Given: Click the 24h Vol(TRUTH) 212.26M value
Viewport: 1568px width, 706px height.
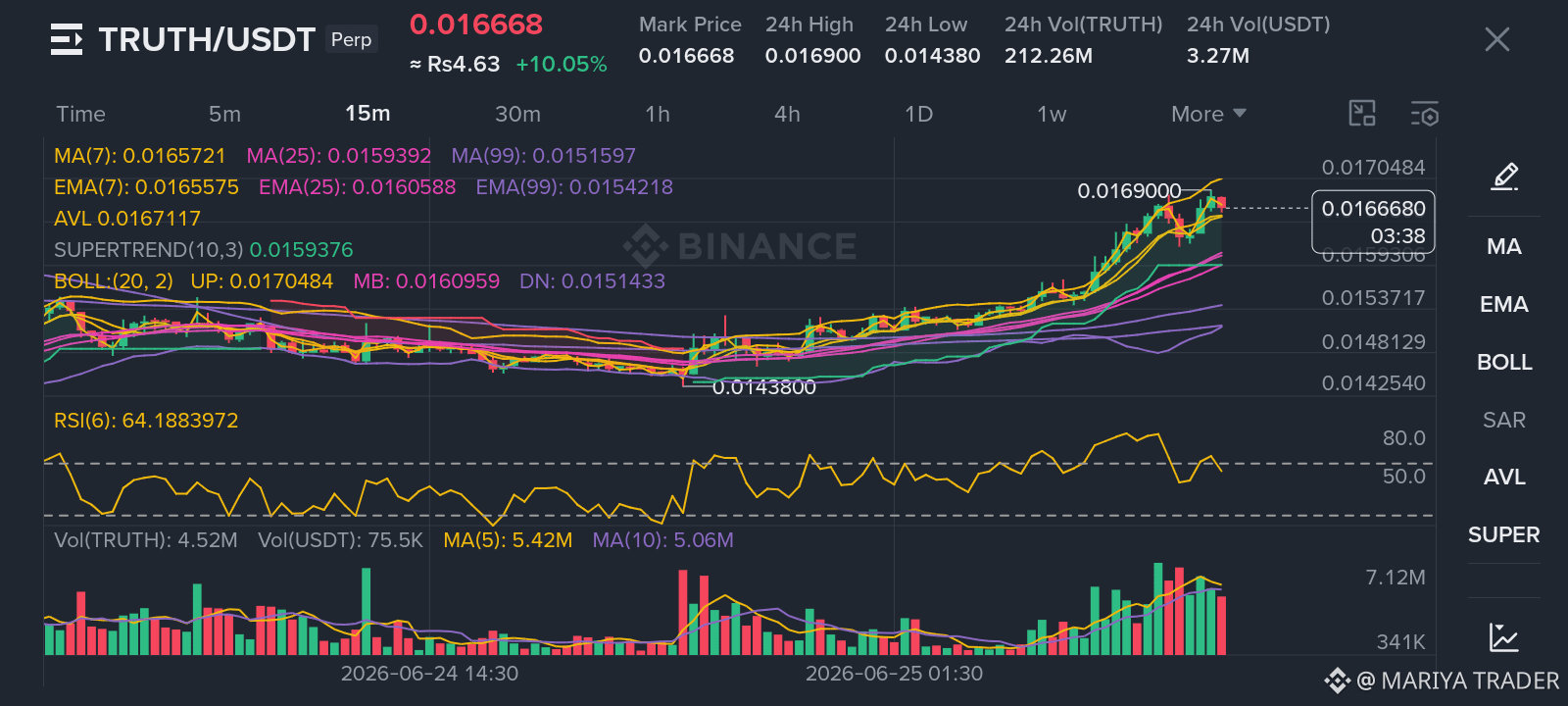Looking at the screenshot, I should 1048,56.
